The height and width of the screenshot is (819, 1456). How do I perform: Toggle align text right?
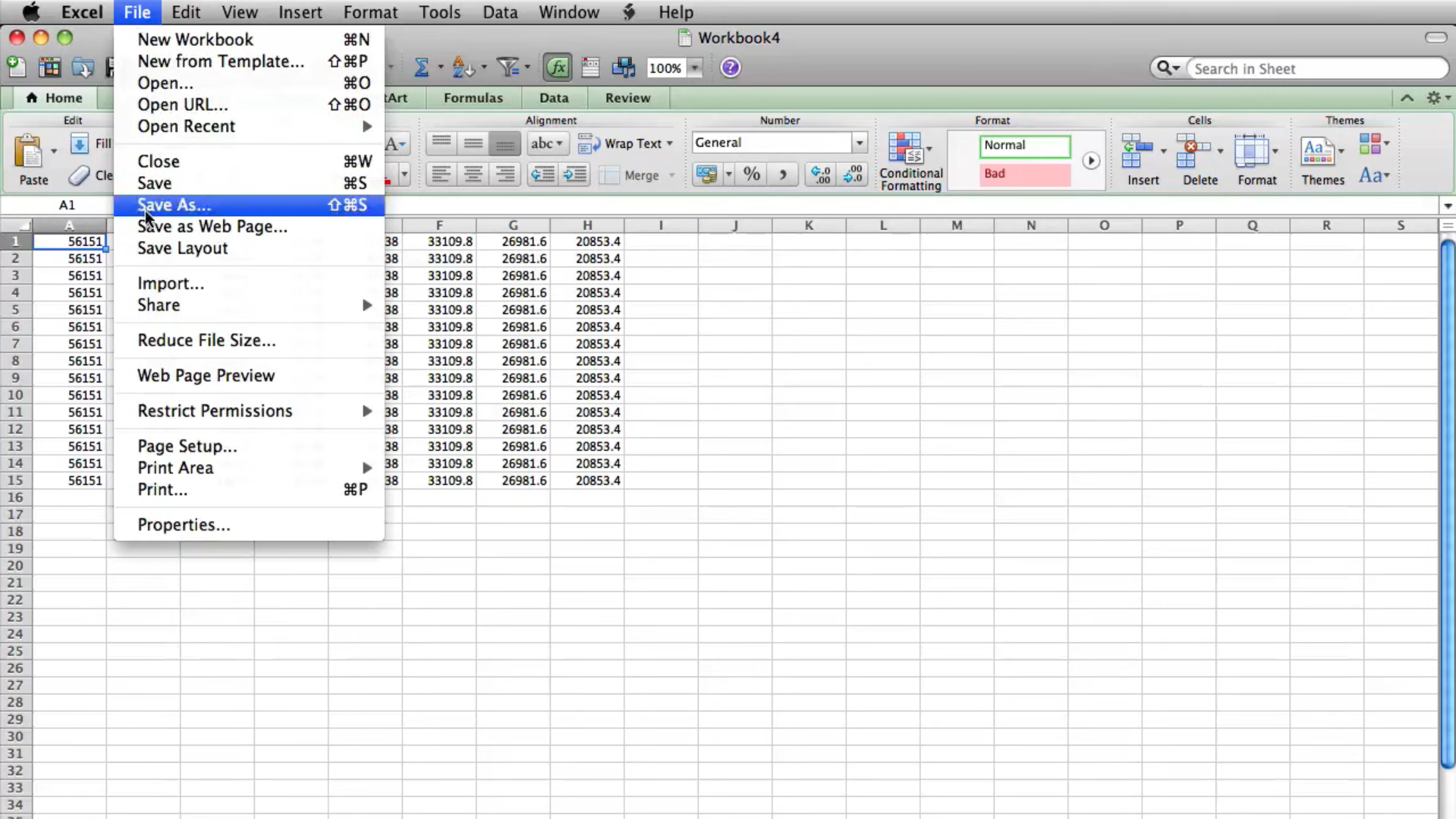click(505, 175)
